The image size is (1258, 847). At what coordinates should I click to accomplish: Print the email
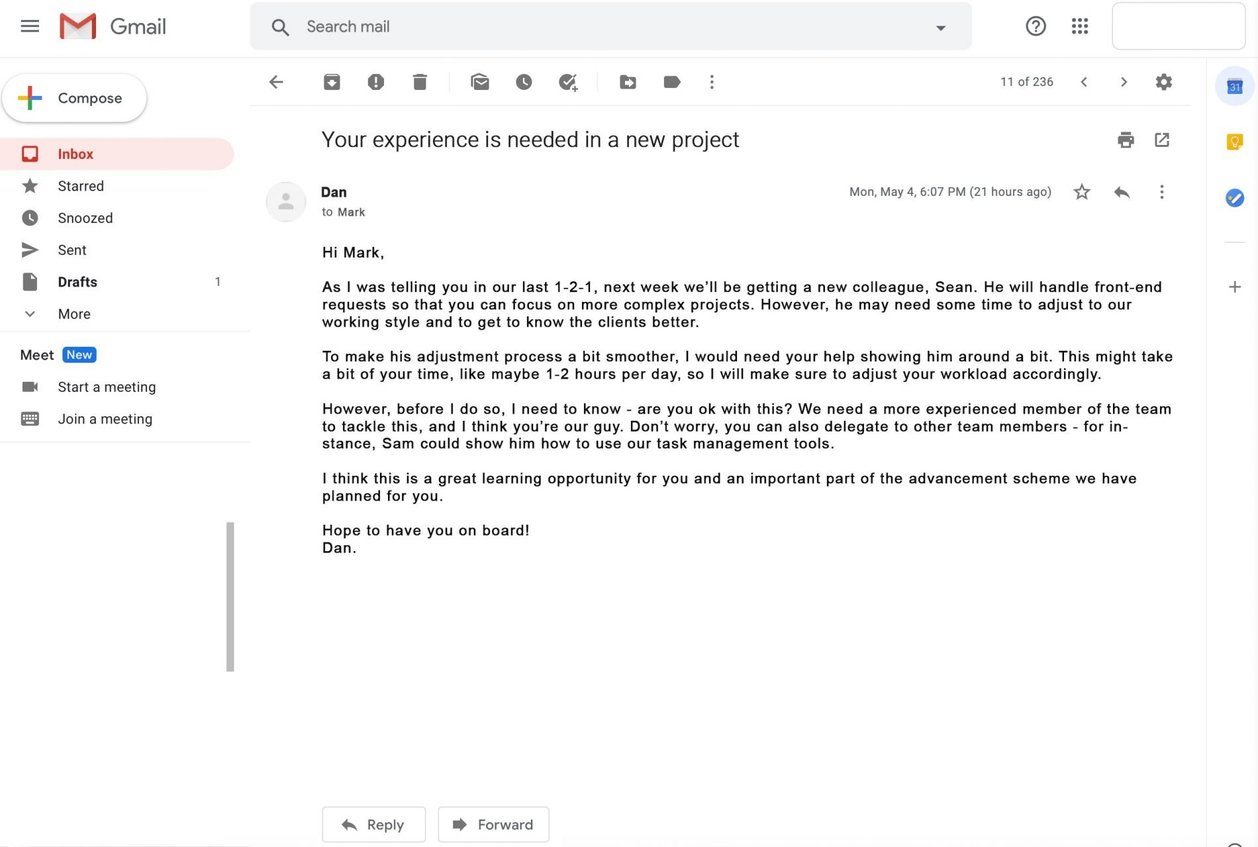pyautogui.click(x=1125, y=139)
